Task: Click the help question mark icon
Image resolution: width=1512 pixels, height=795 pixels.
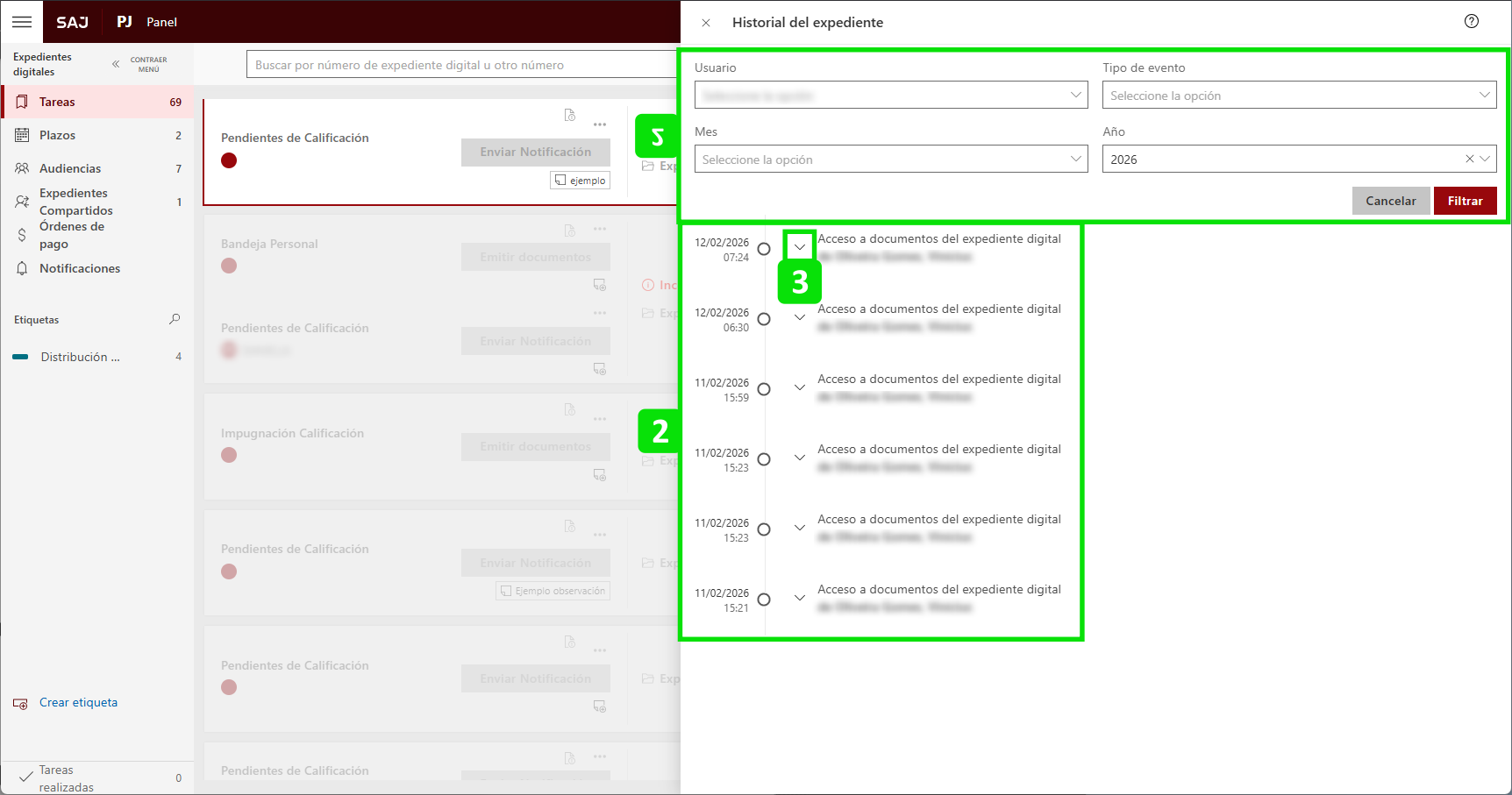Action: (1471, 22)
